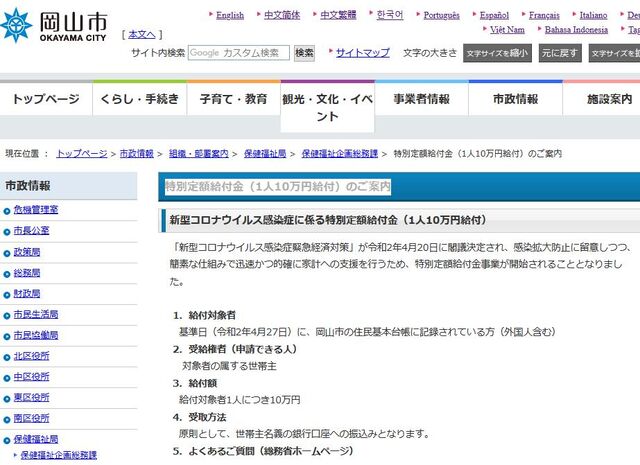
Task: Open sidebar link 政策局
Action: tap(27, 252)
